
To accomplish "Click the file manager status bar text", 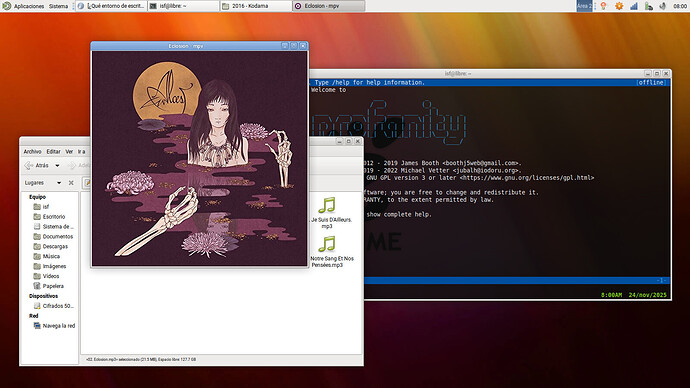I will [x=141, y=359].
